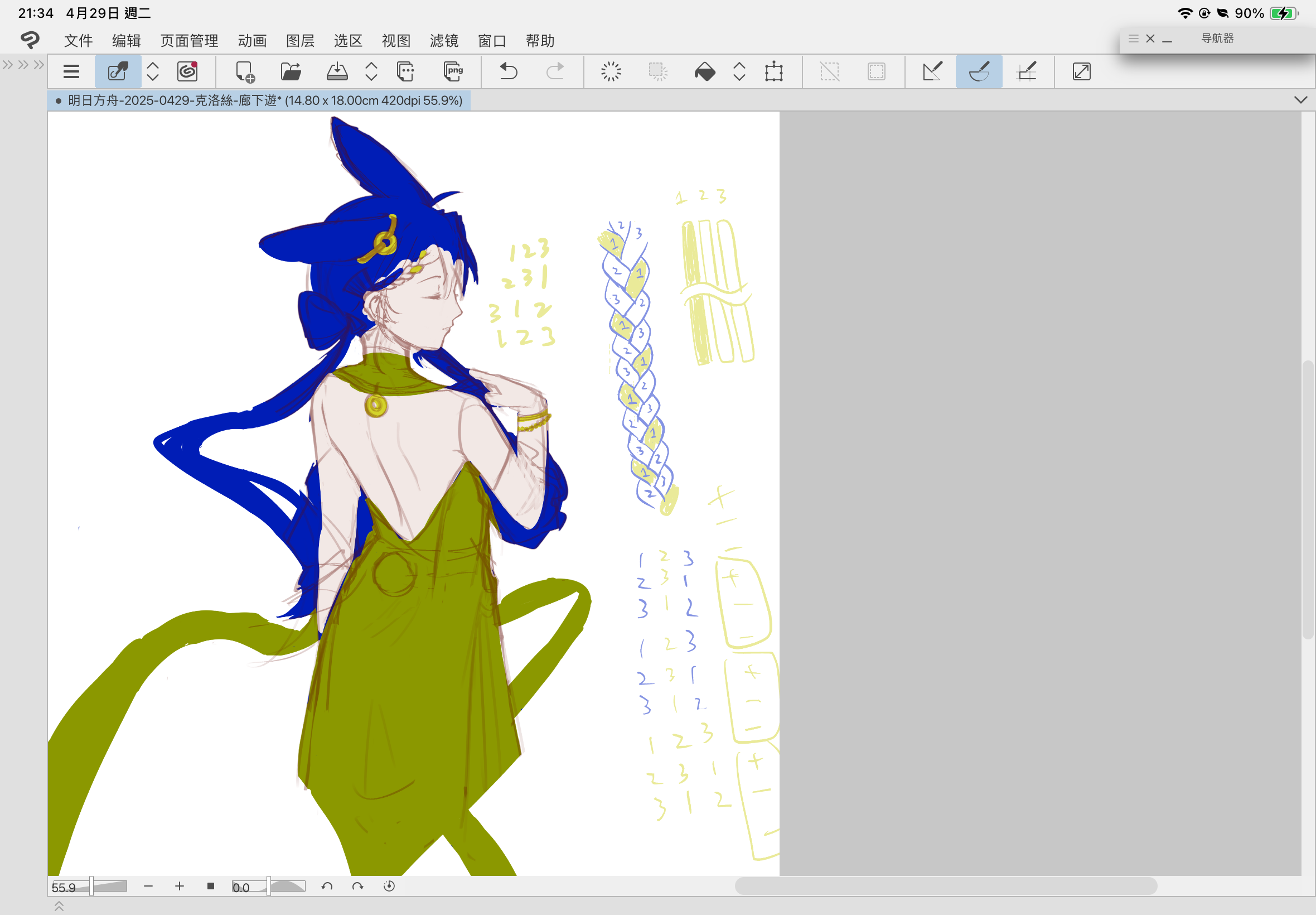Select the Fill bucket icon
The height and width of the screenshot is (915, 1316).
point(705,71)
